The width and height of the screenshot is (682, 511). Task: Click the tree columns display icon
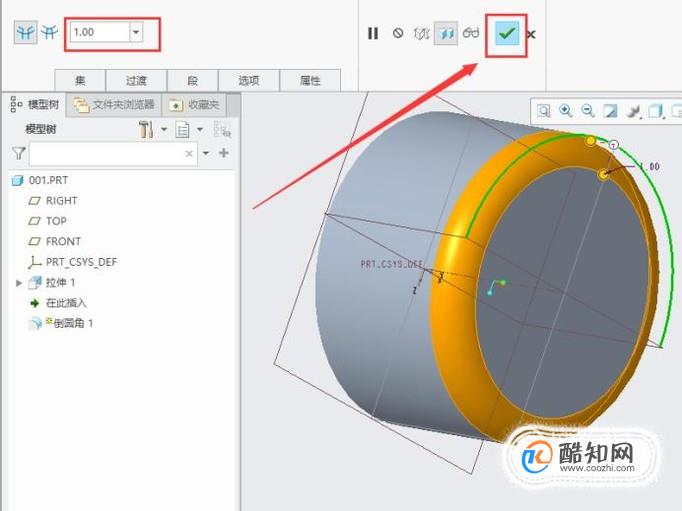(x=182, y=130)
